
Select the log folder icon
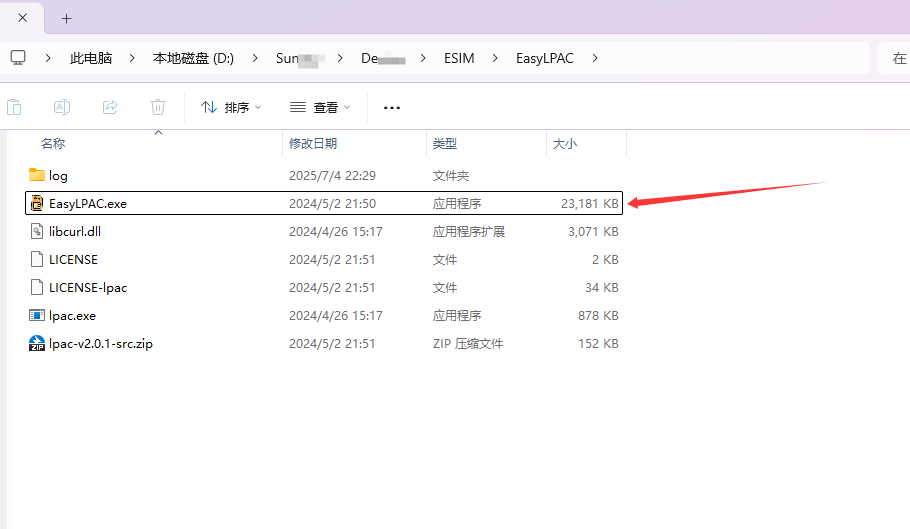pos(37,175)
